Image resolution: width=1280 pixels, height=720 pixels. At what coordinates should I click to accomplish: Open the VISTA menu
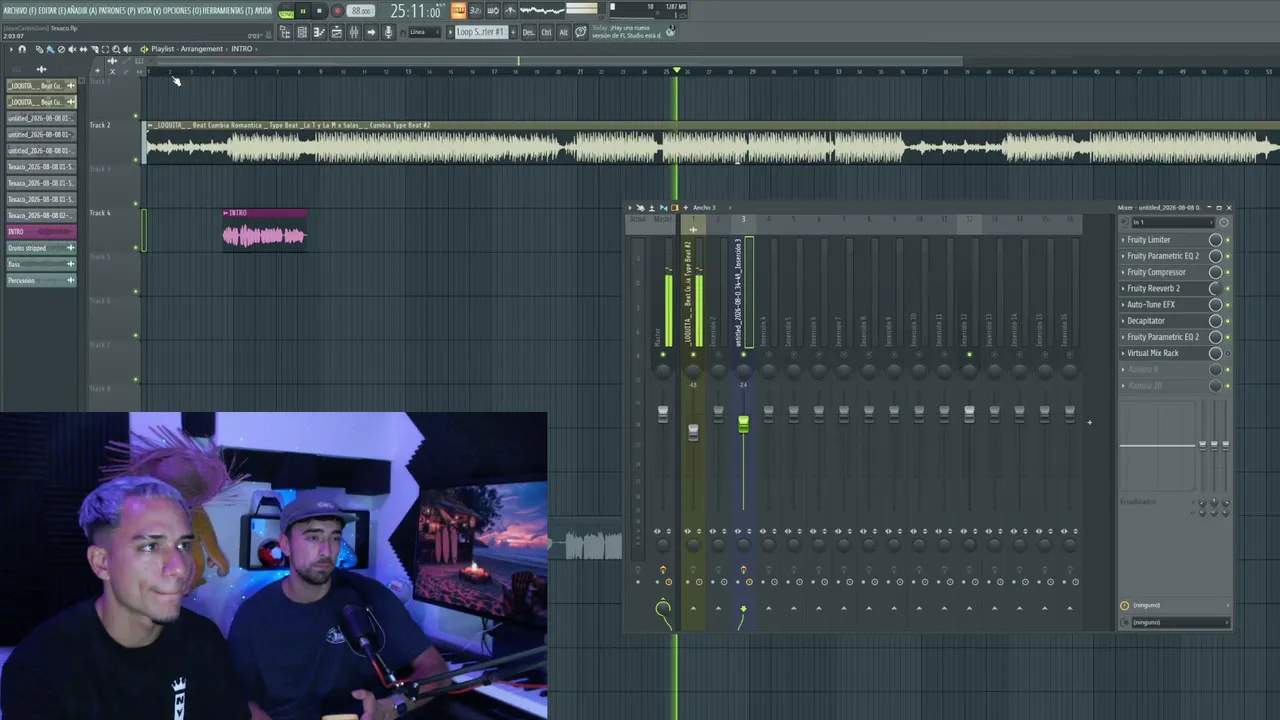tap(148, 10)
